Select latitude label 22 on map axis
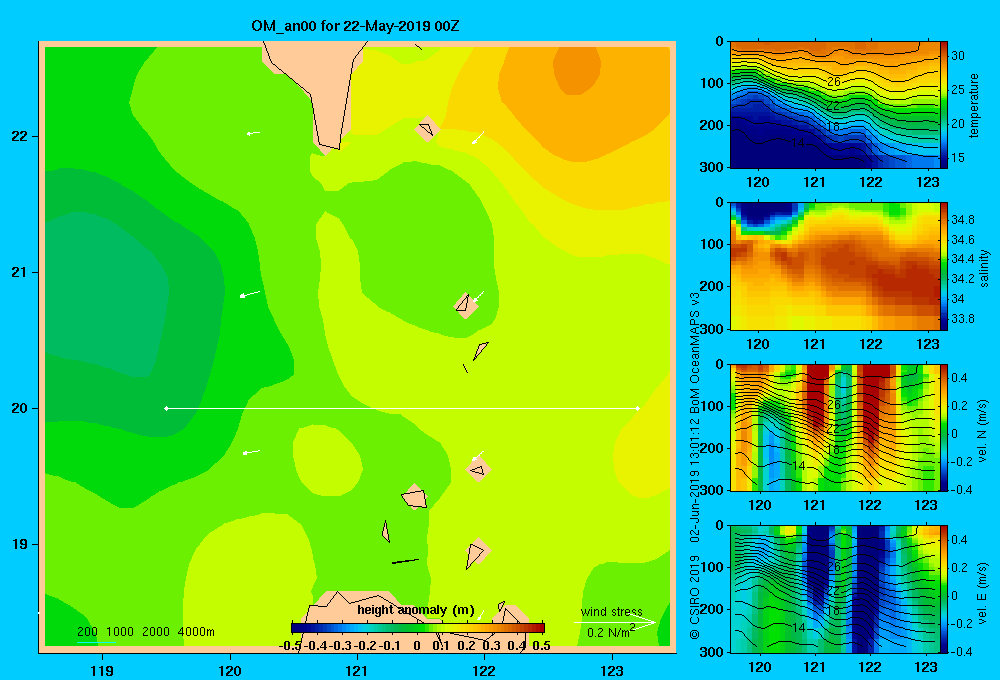The height and width of the screenshot is (680, 1000). point(20,137)
